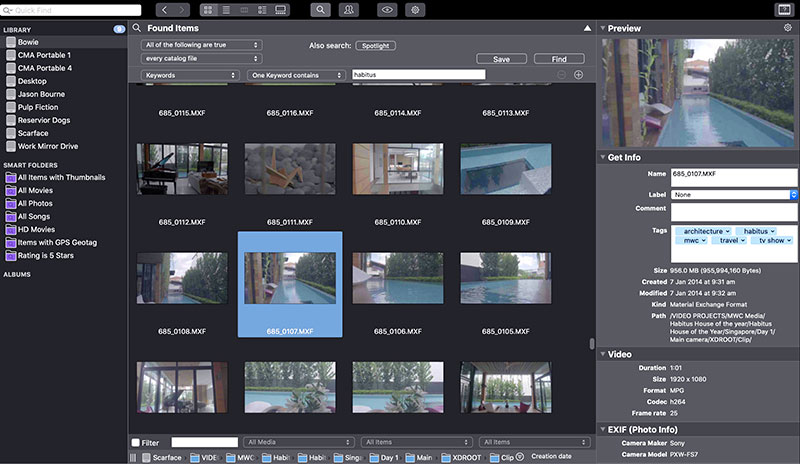Go forward with the right arrow button
The width and height of the screenshot is (800, 464).
point(182,10)
